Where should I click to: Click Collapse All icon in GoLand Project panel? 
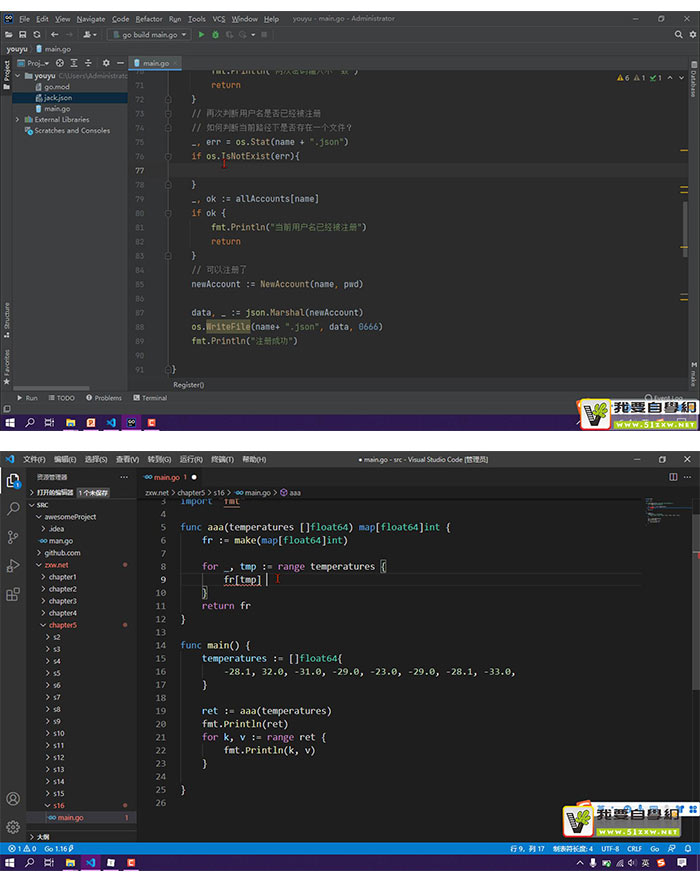click(x=88, y=63)
